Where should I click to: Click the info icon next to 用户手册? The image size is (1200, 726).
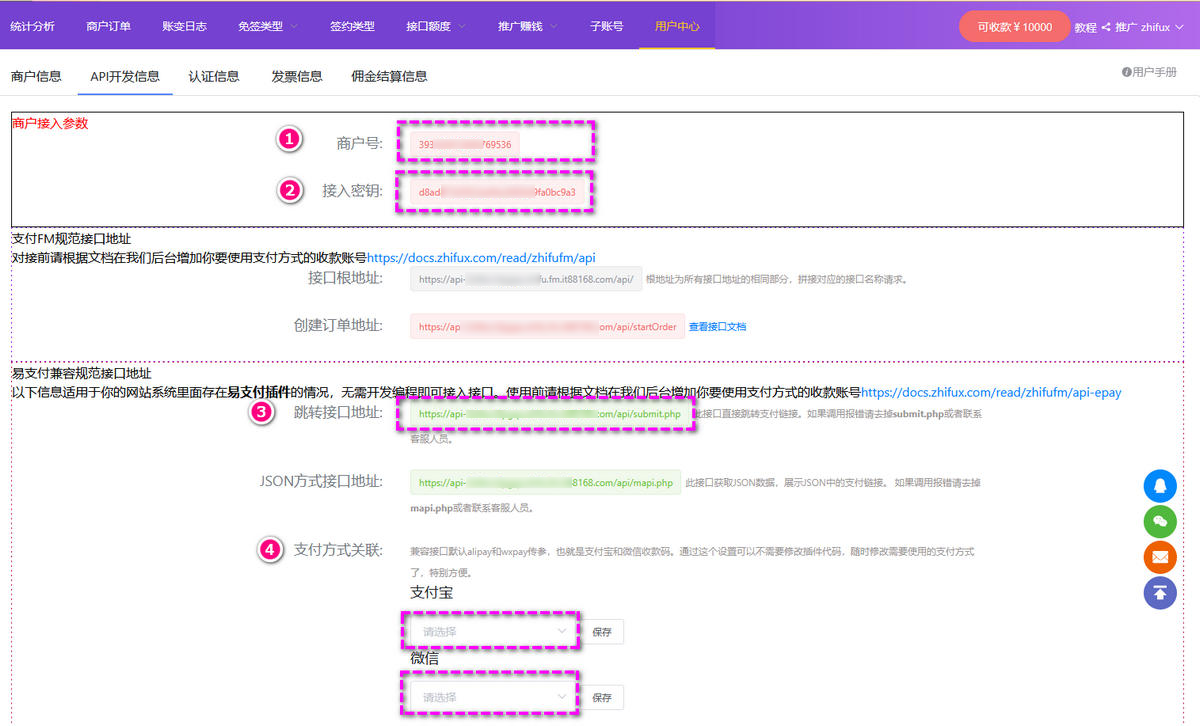(x=1126, y=72)
